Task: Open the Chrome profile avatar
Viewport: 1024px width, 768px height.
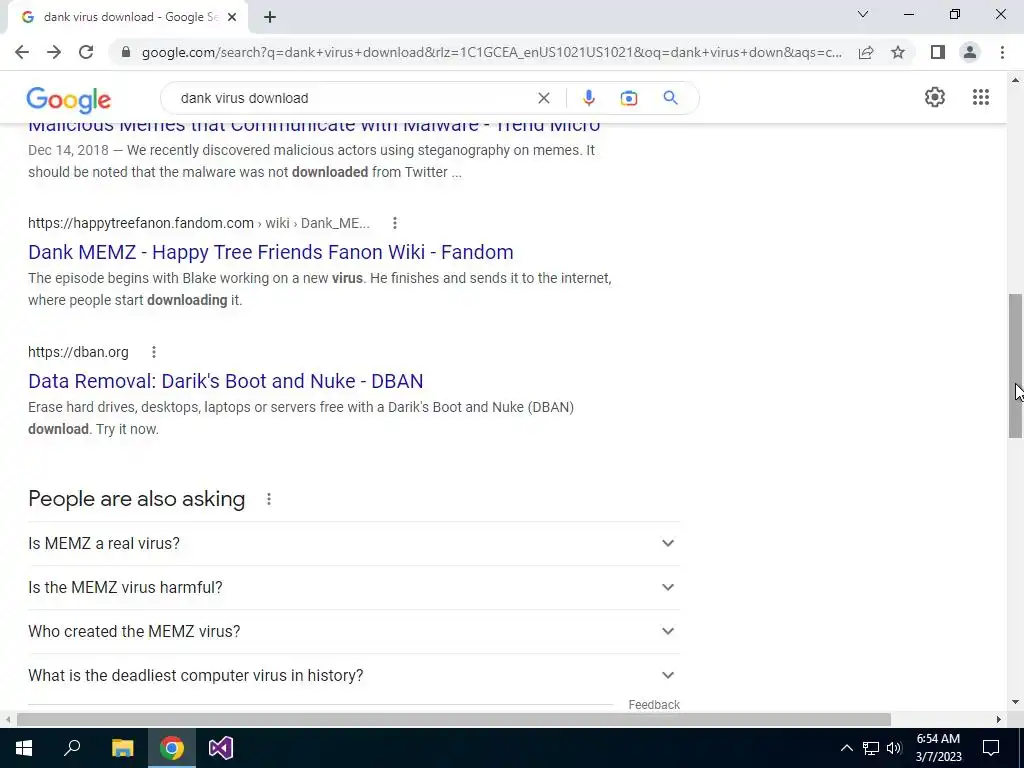Action: 970,52
